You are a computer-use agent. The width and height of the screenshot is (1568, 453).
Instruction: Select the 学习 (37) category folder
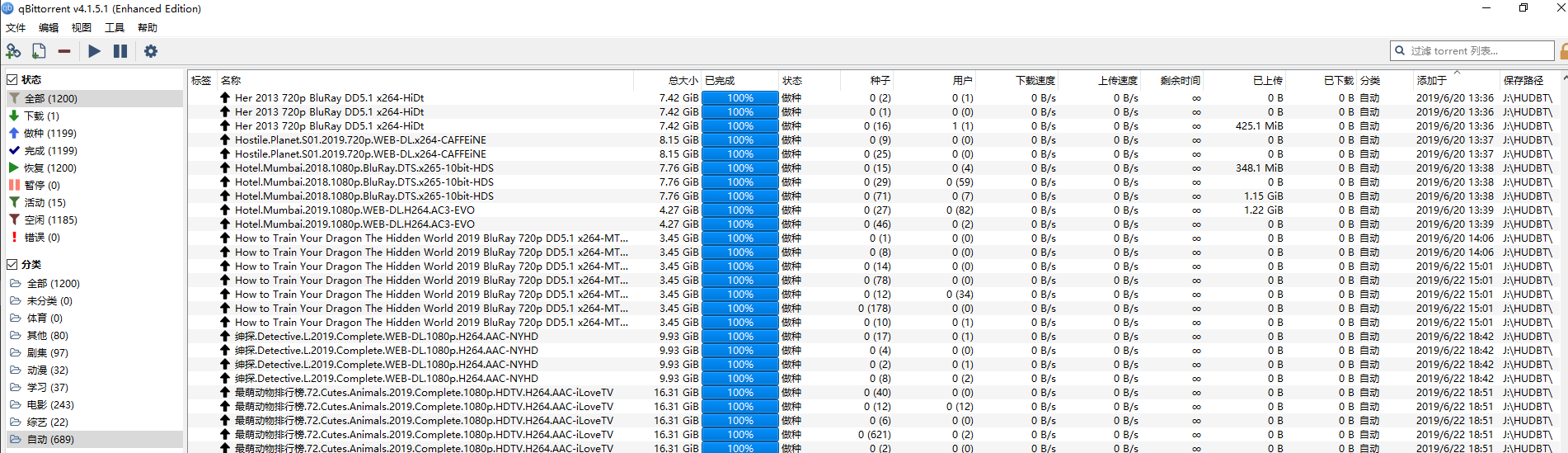(95, 388)
